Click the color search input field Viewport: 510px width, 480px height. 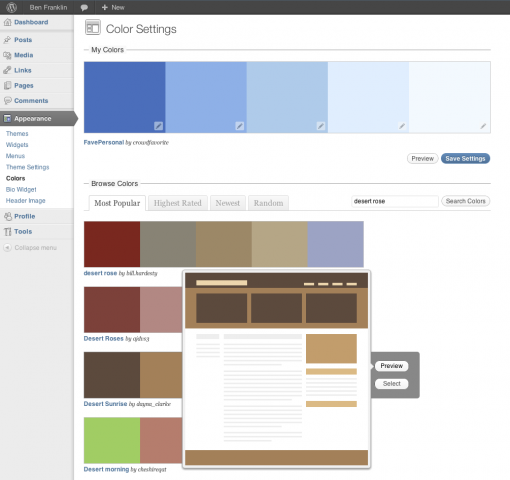[x=395, y=201]
